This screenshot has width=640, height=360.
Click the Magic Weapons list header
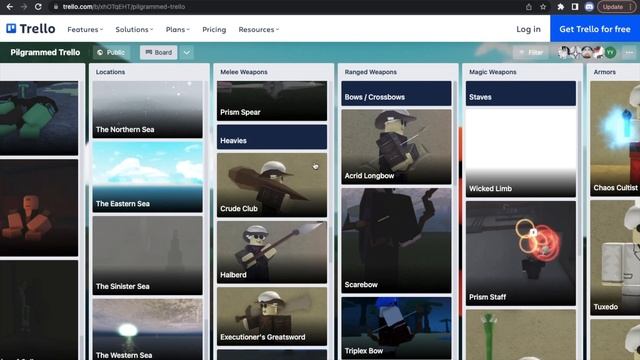coord(492,72)
